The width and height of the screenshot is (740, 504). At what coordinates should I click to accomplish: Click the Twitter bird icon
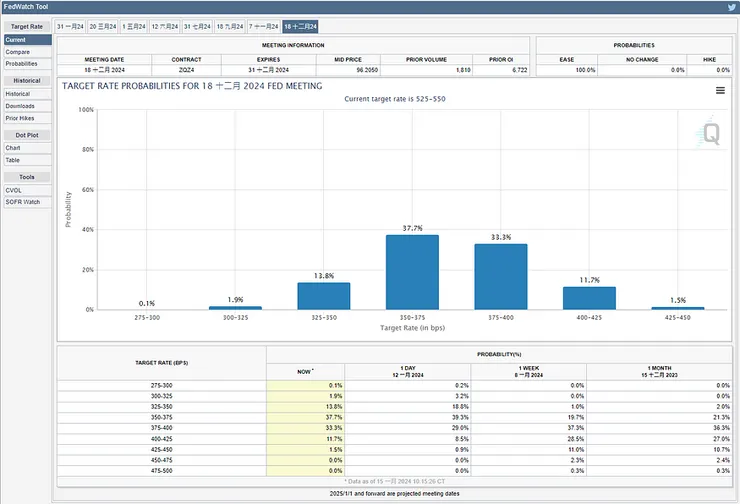pyautogui.click(x=730, y=7)
